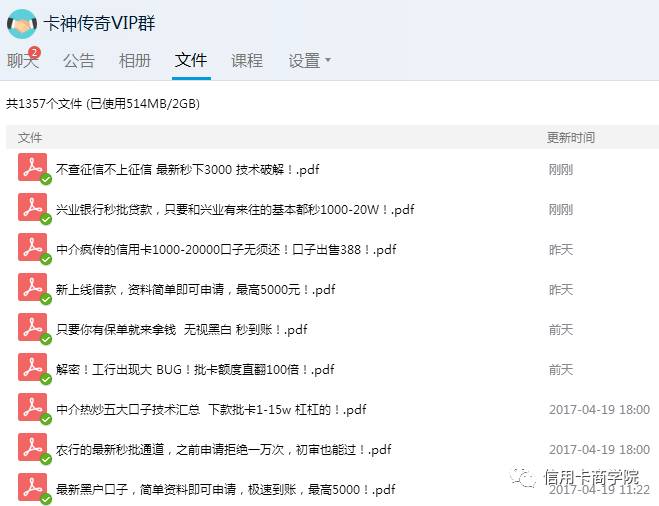Click the unread badge on 聊天 tab
Viewport: 659px width, 506px height.
(x=35, y=52)
